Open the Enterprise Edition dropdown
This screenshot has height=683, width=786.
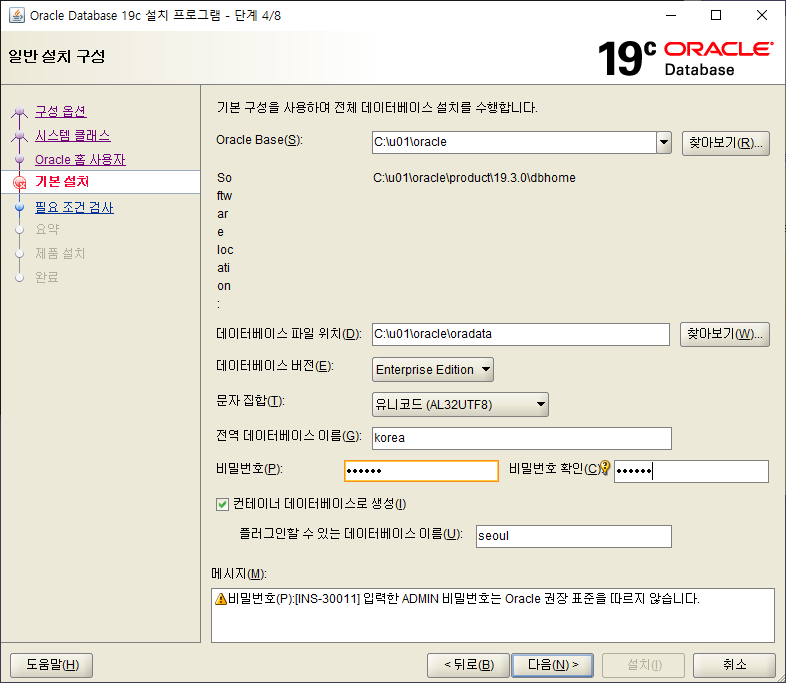pyautogui.click(x=433, y=370)
